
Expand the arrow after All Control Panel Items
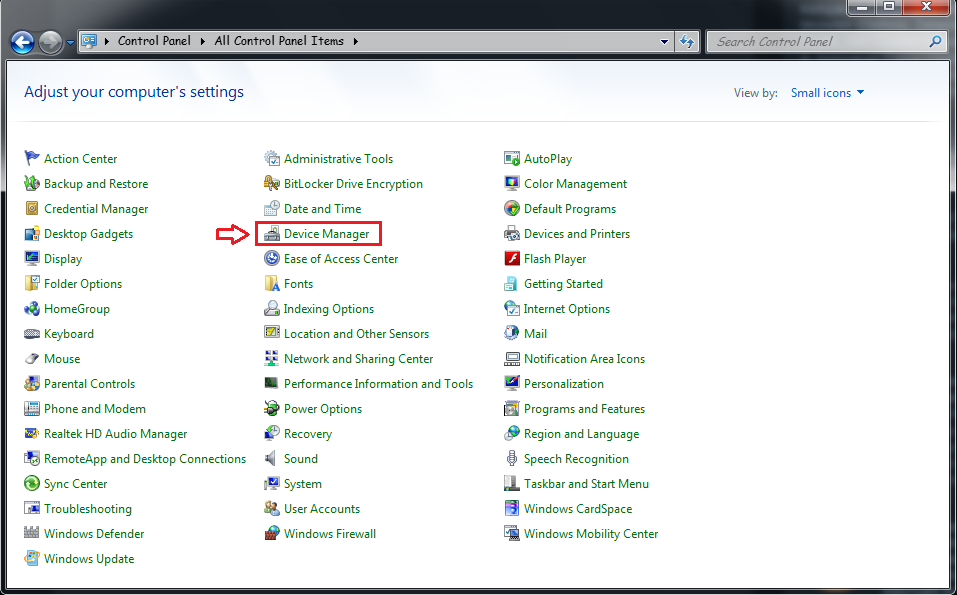tap(355, 41)
